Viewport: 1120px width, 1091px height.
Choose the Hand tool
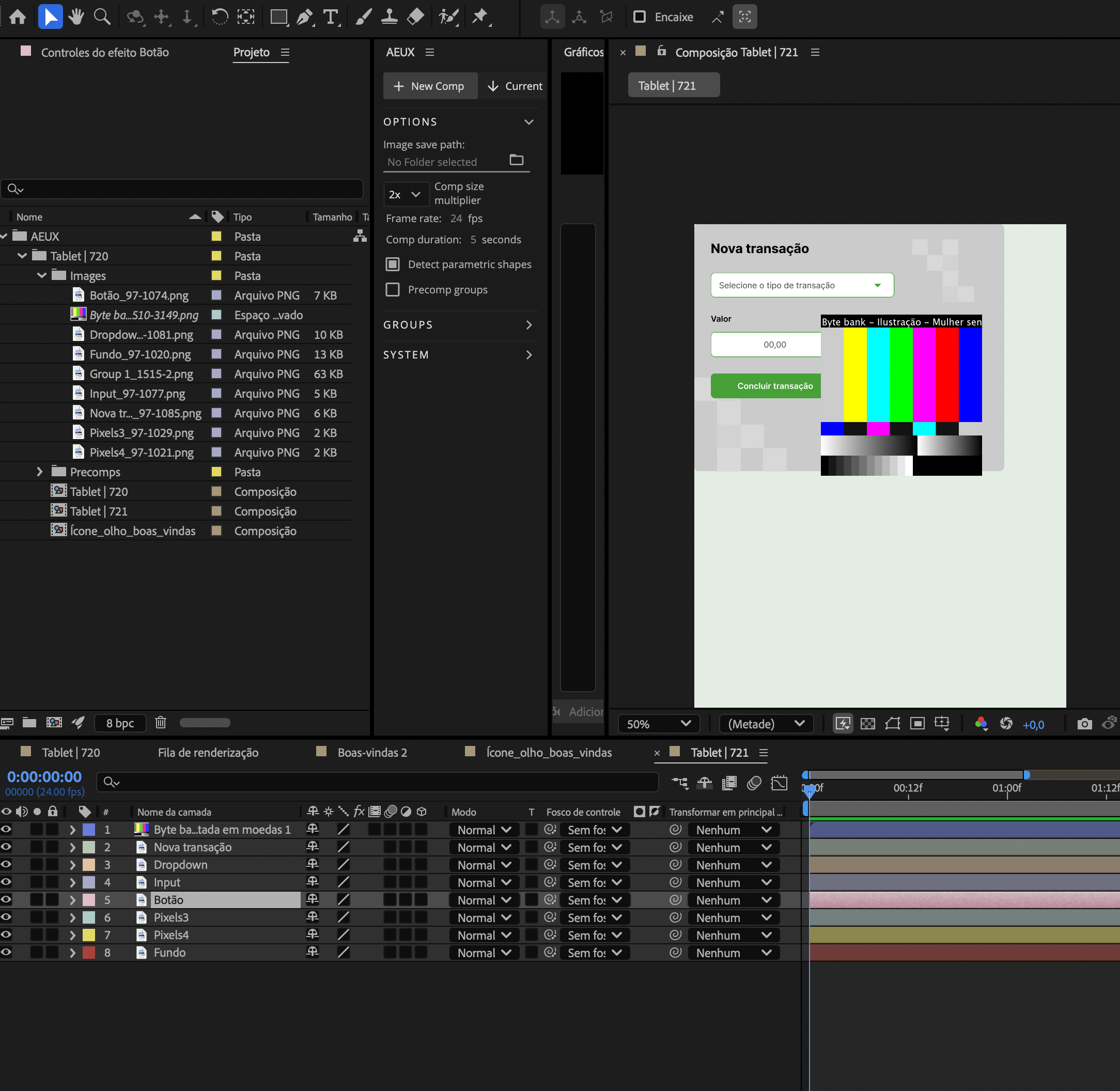(75, 17)
